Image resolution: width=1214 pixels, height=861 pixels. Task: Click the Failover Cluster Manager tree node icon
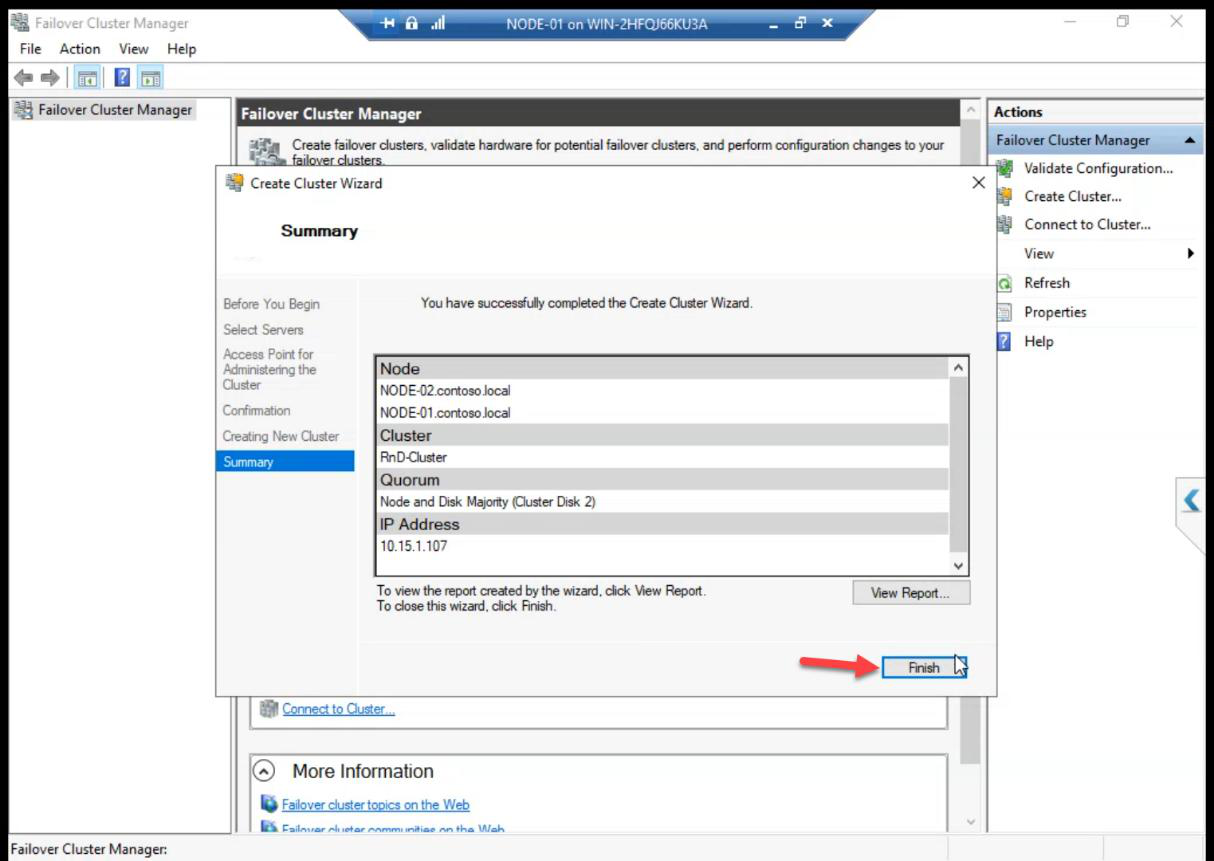point(23,110)
